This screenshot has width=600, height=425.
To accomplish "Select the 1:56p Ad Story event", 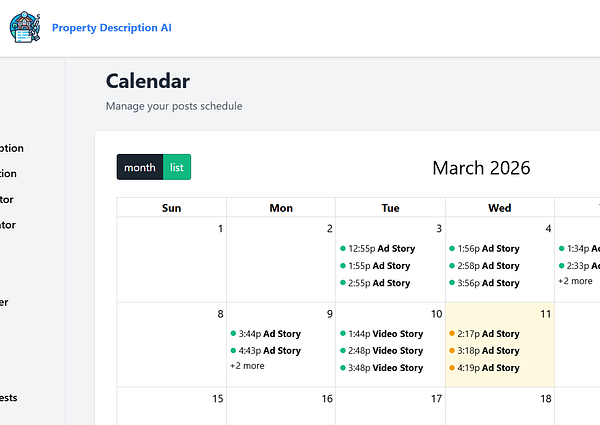I will tap(484, 249).
